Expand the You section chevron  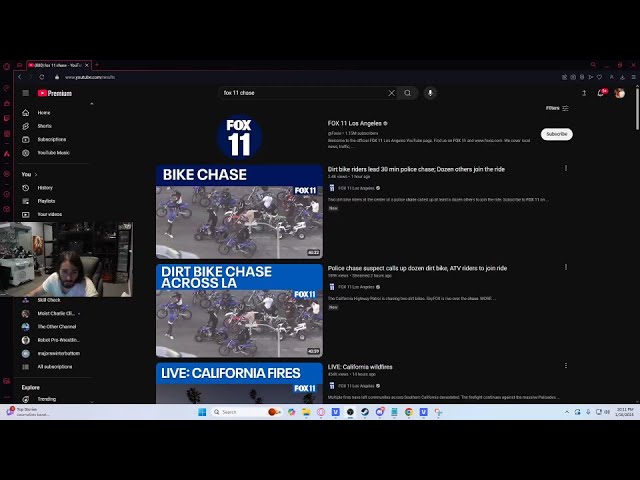36,174
